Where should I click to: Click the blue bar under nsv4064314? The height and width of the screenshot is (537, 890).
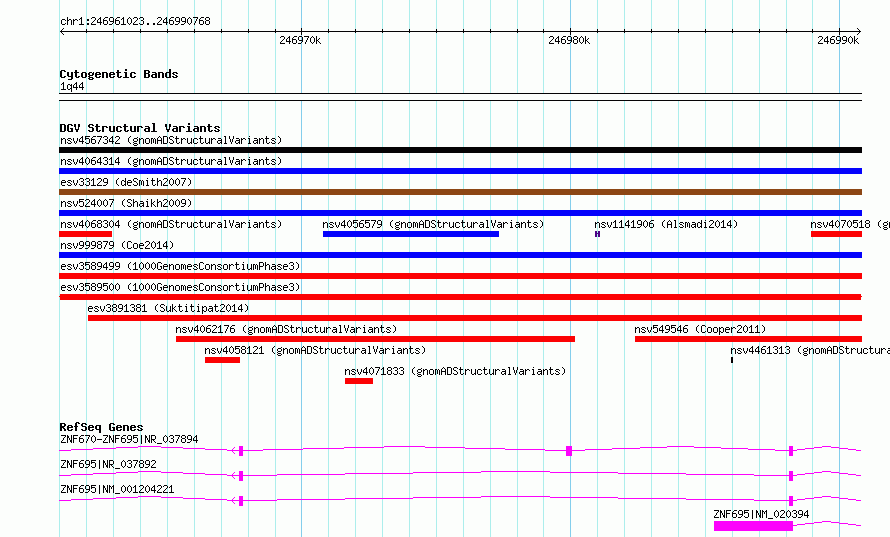[x=460, y=171]
